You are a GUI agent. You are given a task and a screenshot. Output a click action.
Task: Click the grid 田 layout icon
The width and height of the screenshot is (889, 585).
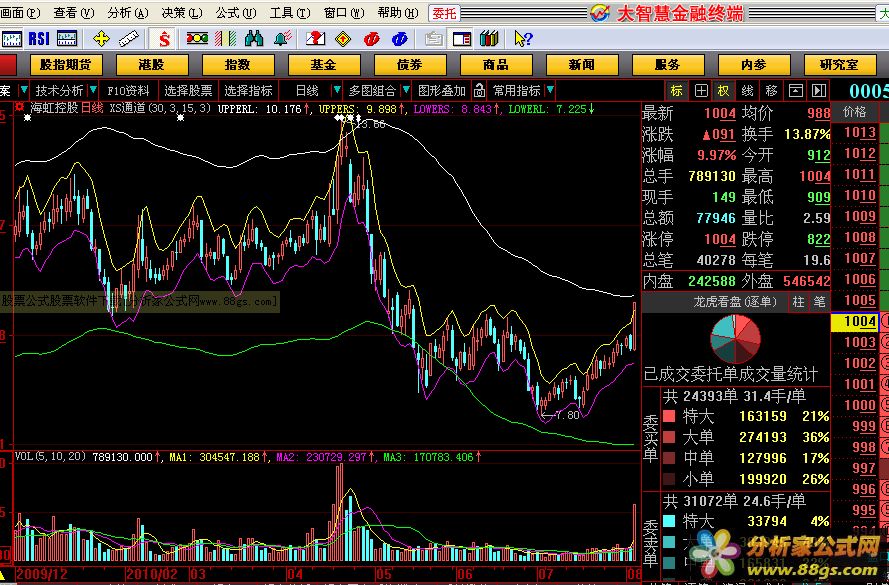coord(701,91)
